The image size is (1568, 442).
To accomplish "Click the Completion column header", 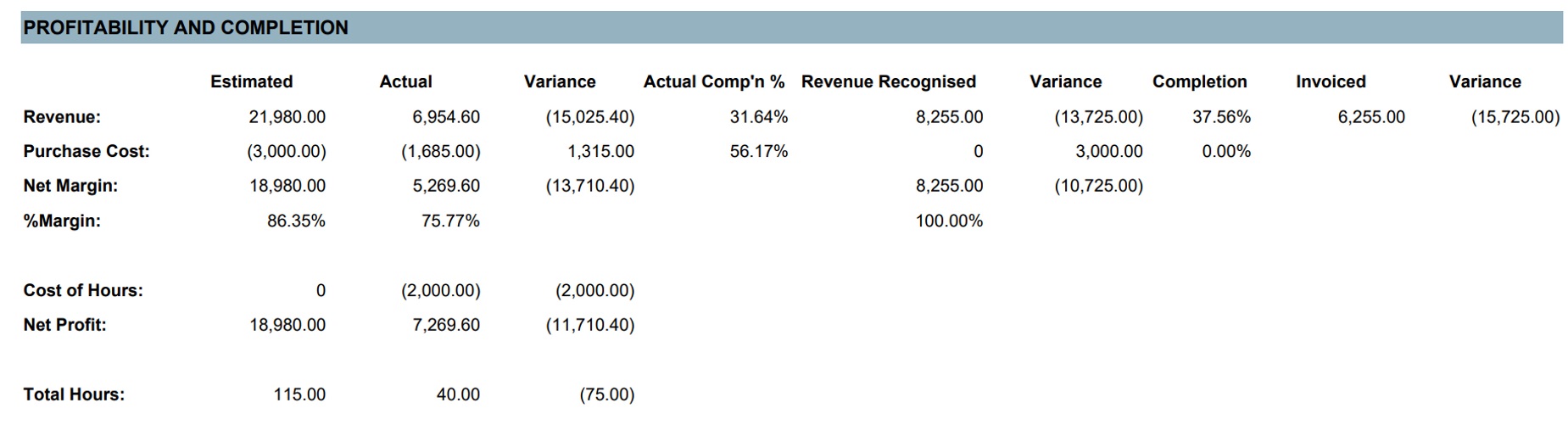I will 1199,81.
